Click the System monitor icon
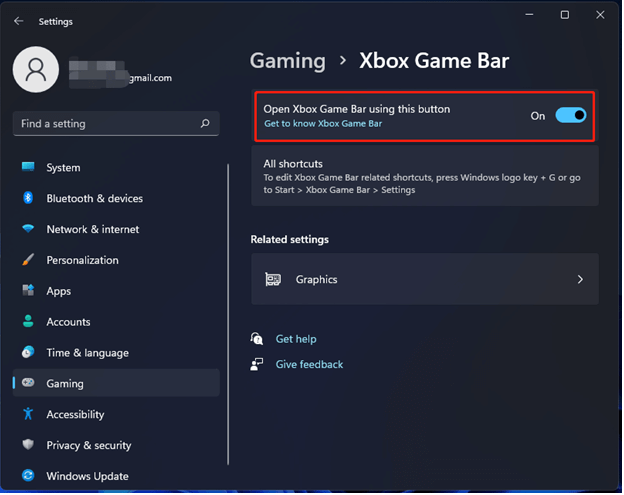This screenshot has width=624, height=495. [28, 167]
